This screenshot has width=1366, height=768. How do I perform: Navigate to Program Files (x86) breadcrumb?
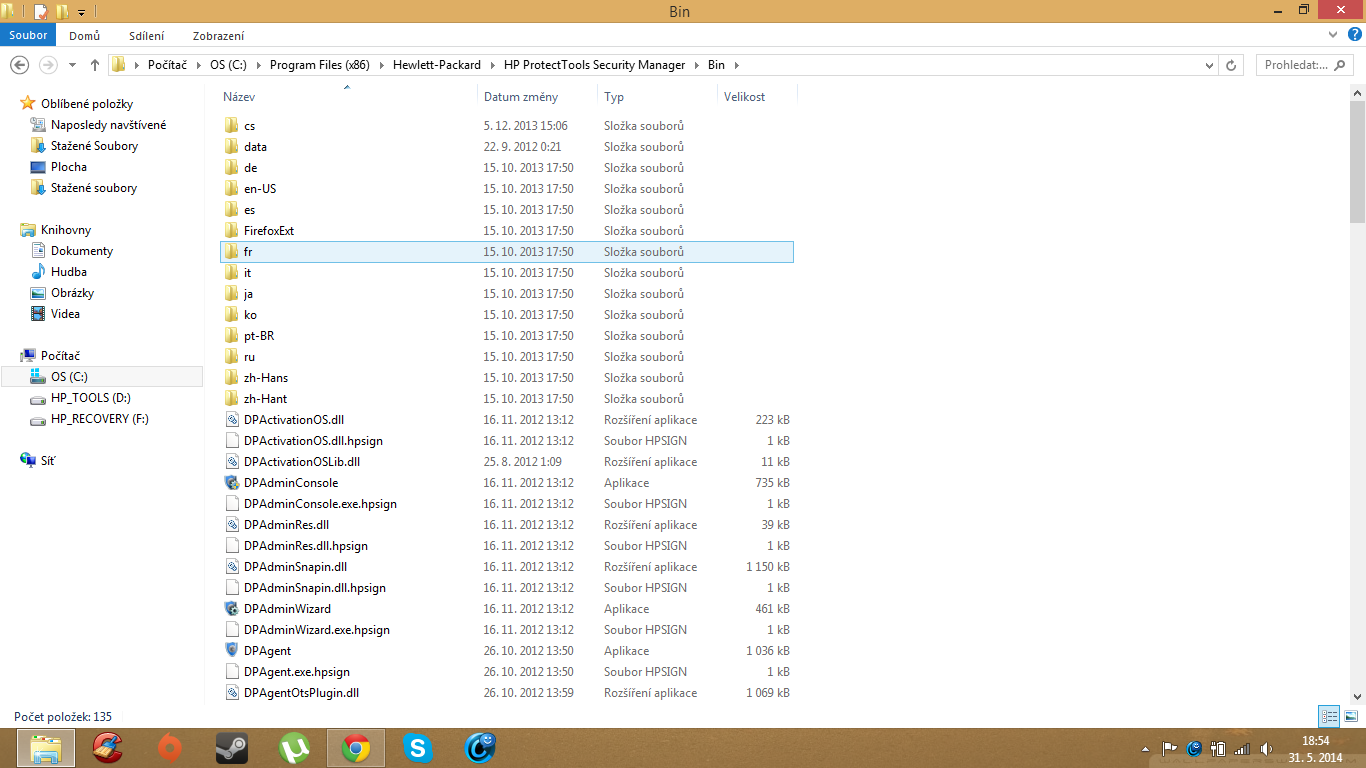(x=320, y=65)
